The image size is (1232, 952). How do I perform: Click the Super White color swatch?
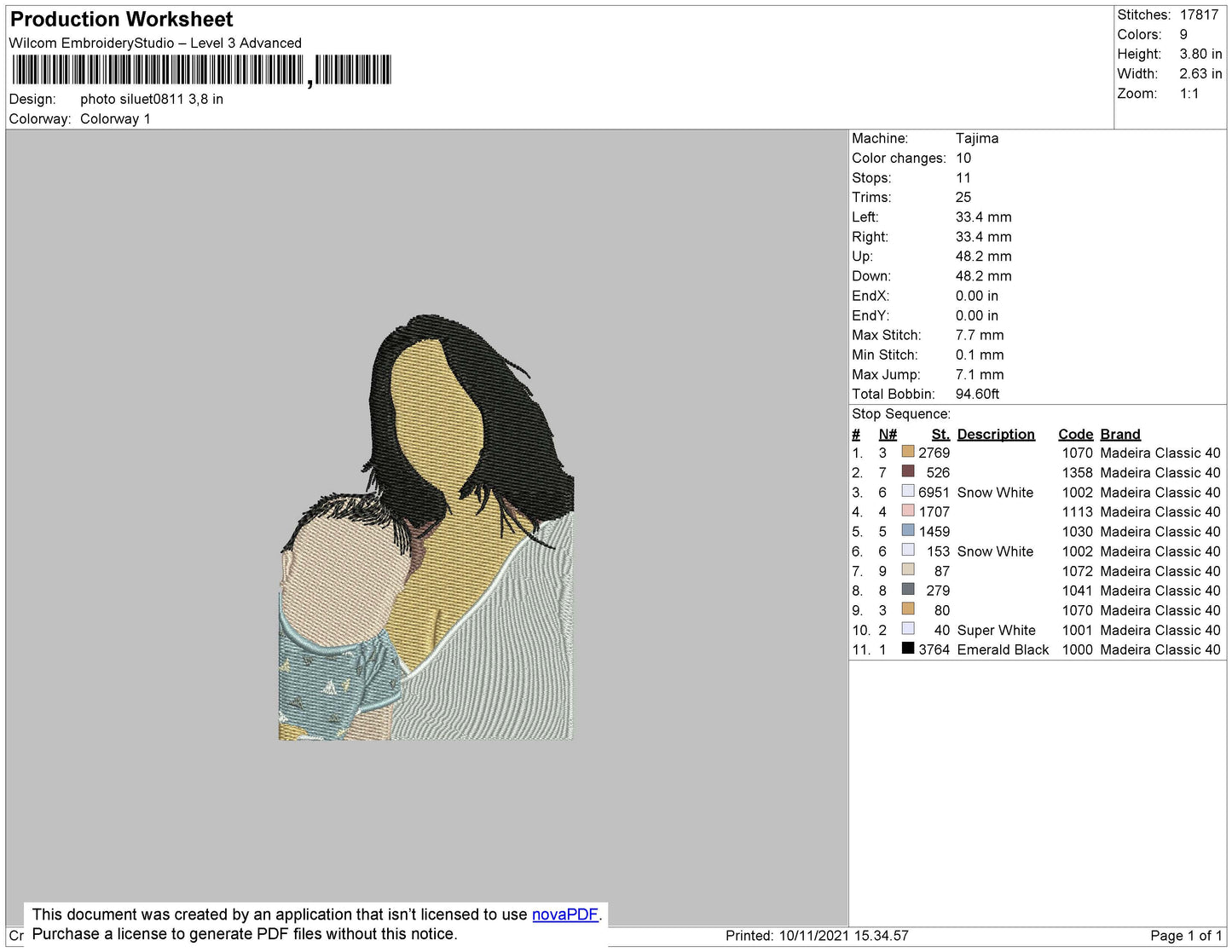908,628
